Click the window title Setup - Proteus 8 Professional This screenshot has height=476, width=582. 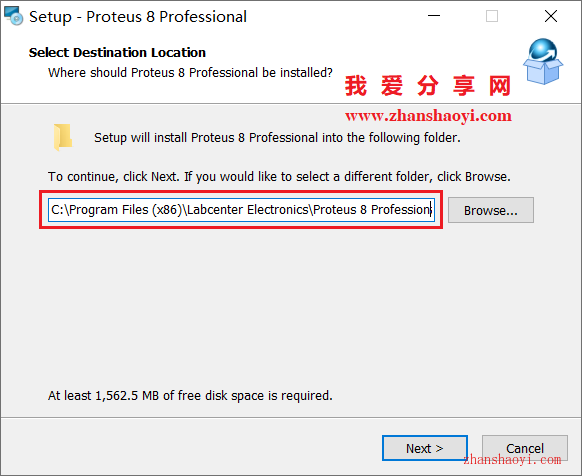coord(138,17)
